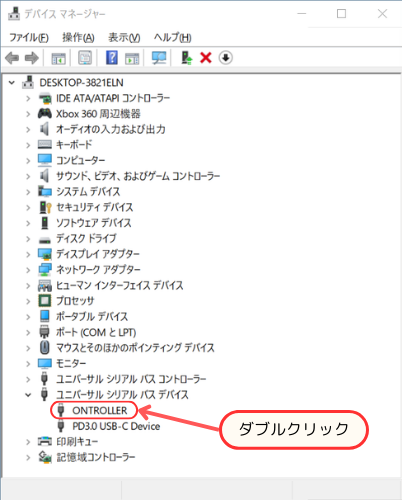
Task: Click the Back arrow toolbar icon
Action: [12, 58]
